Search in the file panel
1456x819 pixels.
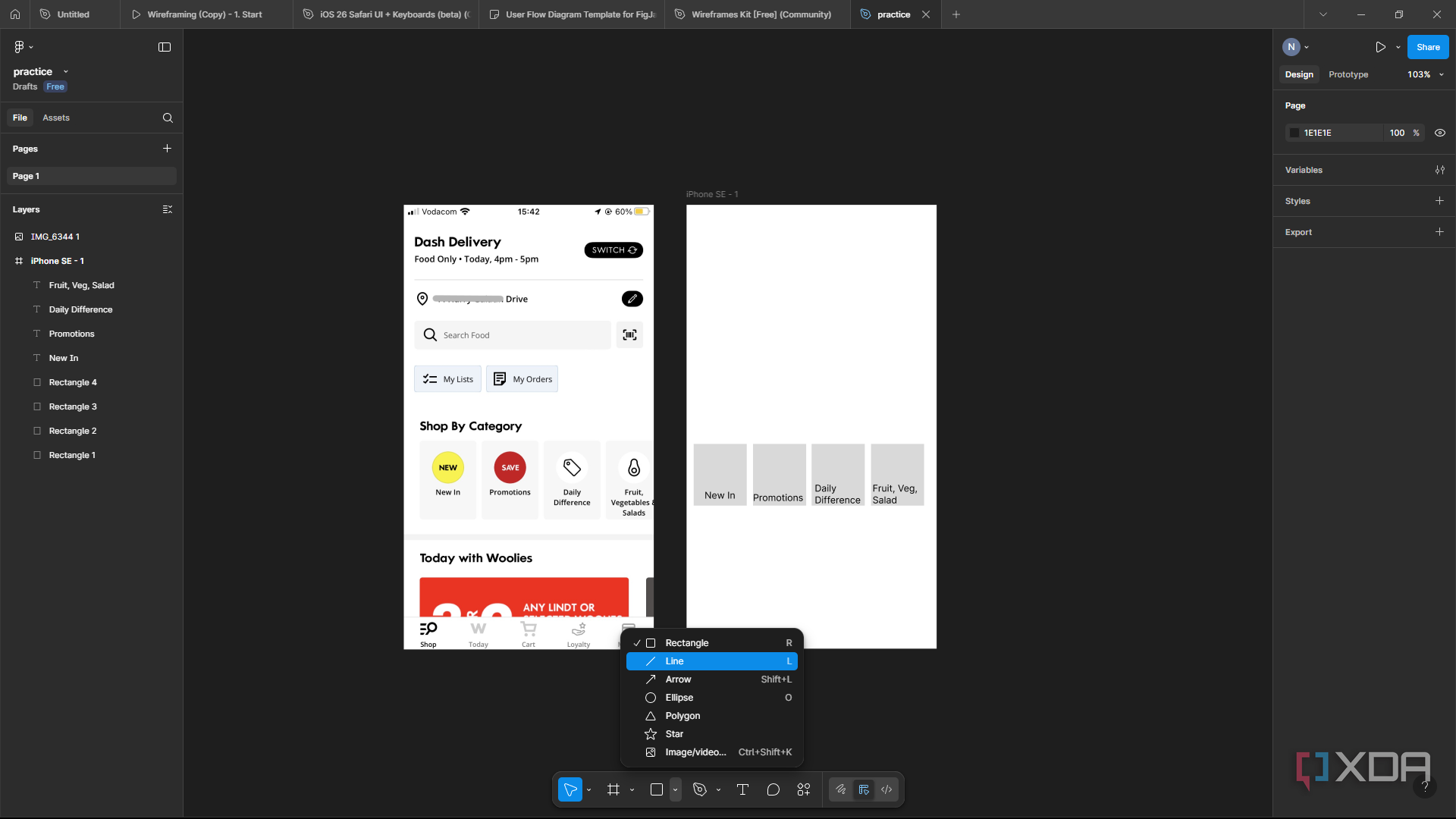coord(168,118)
